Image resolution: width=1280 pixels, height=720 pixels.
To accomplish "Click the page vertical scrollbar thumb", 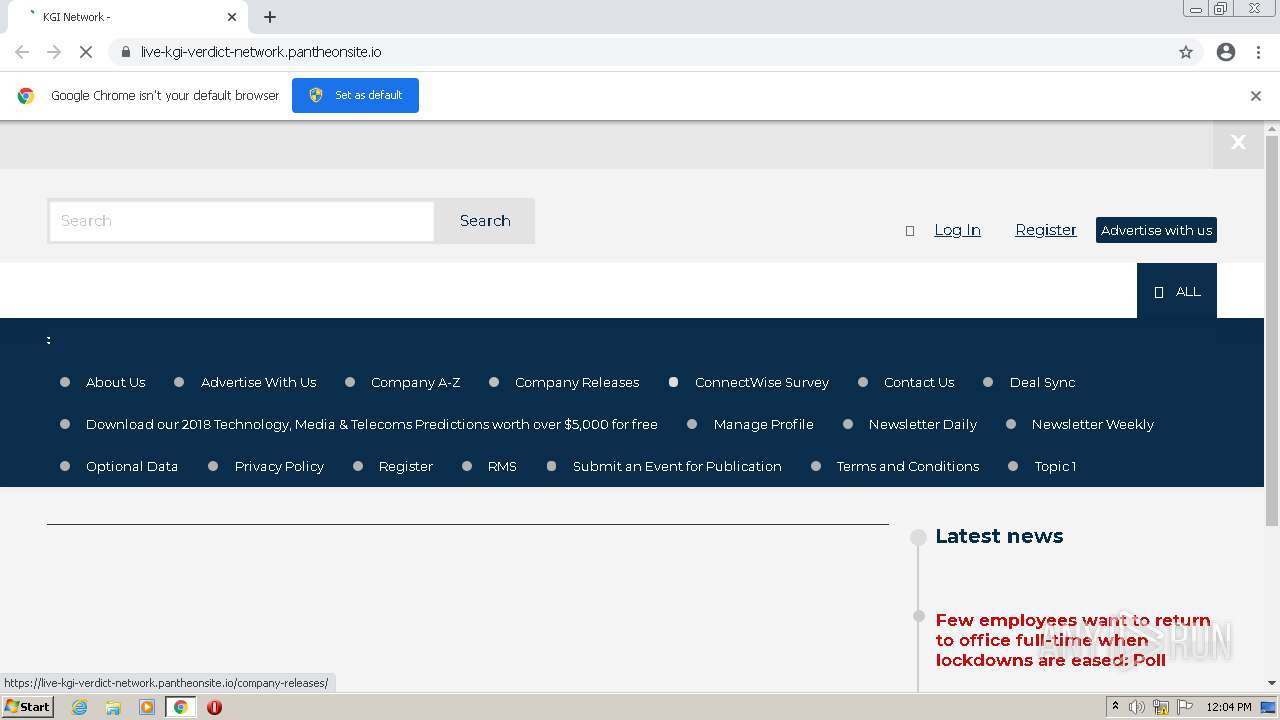I will 1272,330.
